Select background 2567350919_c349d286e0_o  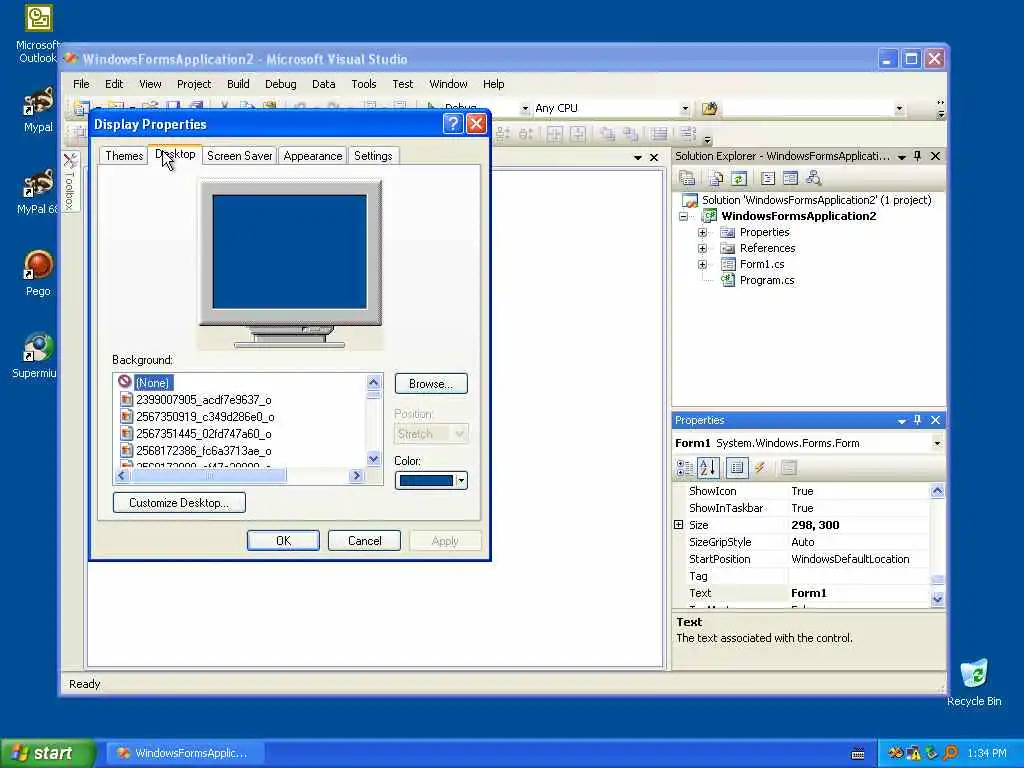[x=205, y=417]
